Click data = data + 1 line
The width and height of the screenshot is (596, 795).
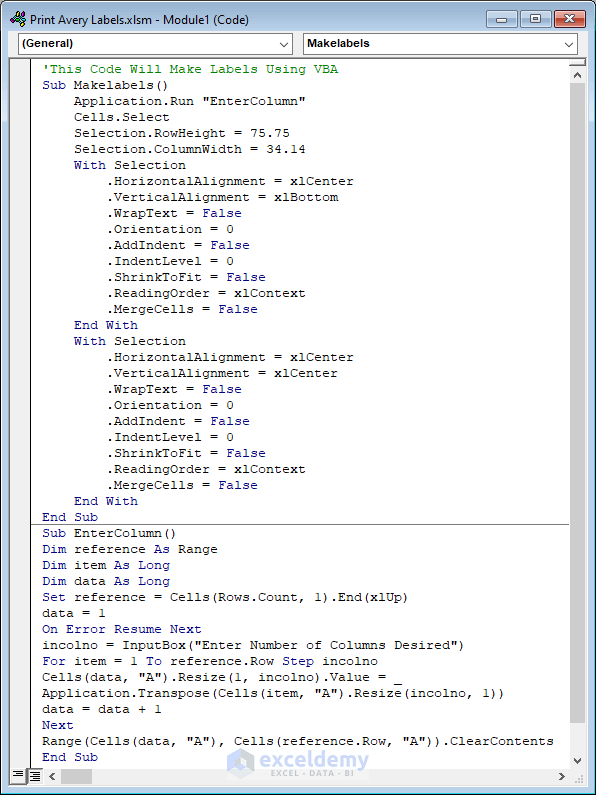click(x=101, y=709)
